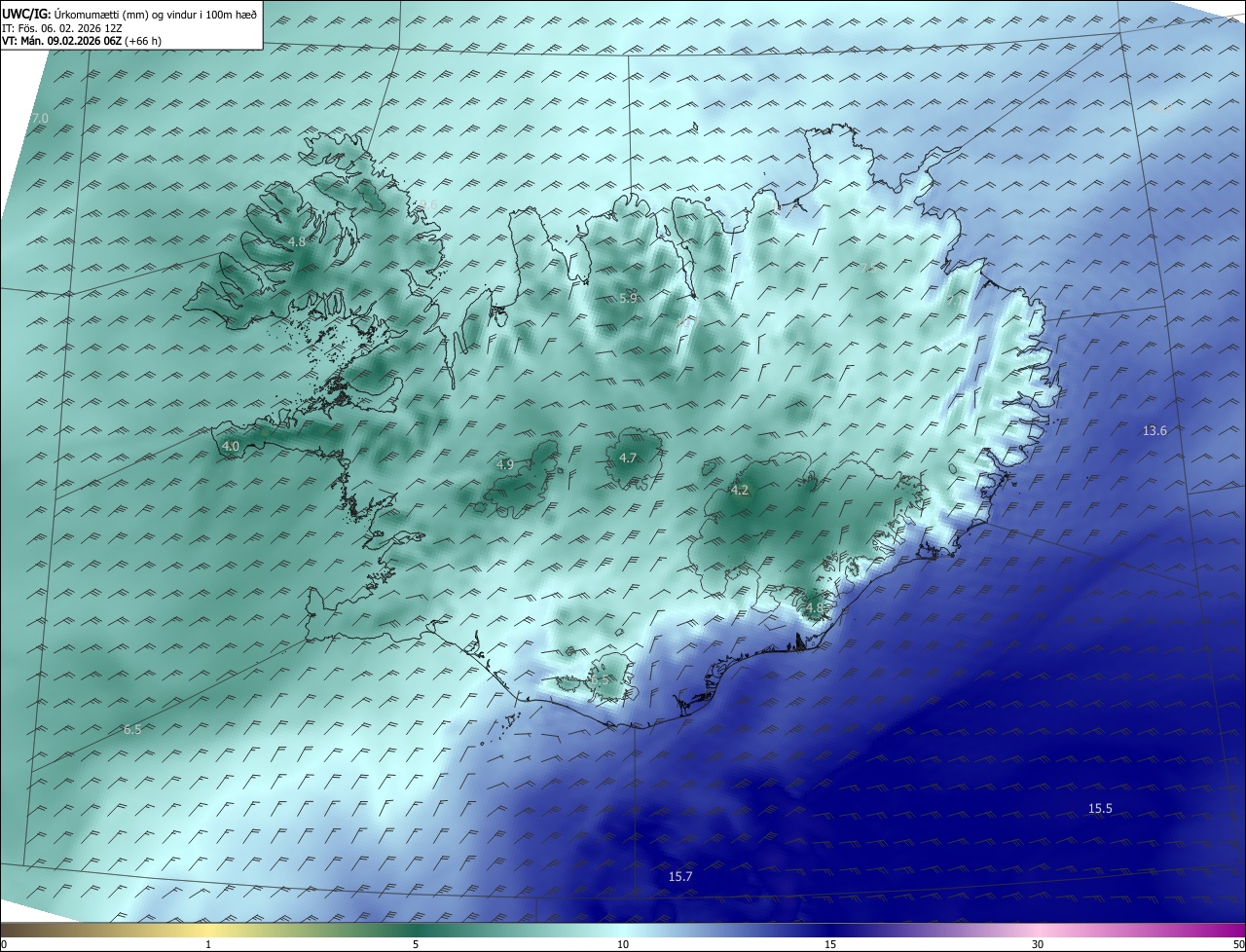Select the 6.5 value in the southwest ocean
The height and width of the screenshot is (952, 1246).
pyautogui.click(x=132, y=730)
